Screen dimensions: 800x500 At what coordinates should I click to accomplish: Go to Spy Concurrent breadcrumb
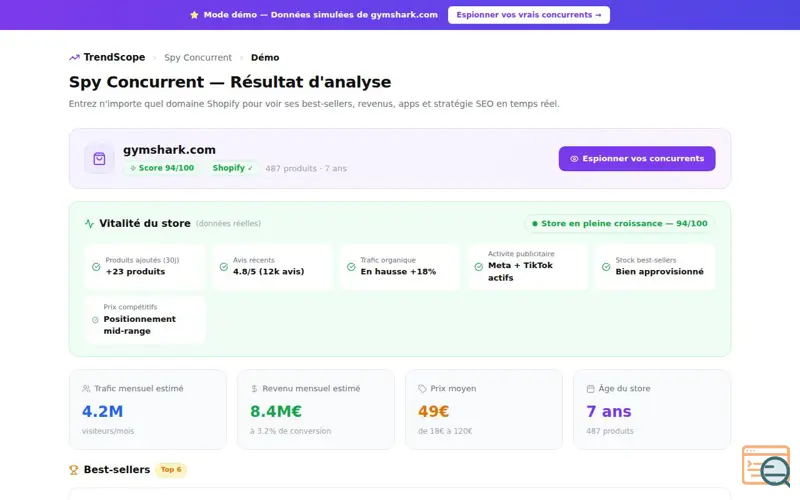(198, 58)
